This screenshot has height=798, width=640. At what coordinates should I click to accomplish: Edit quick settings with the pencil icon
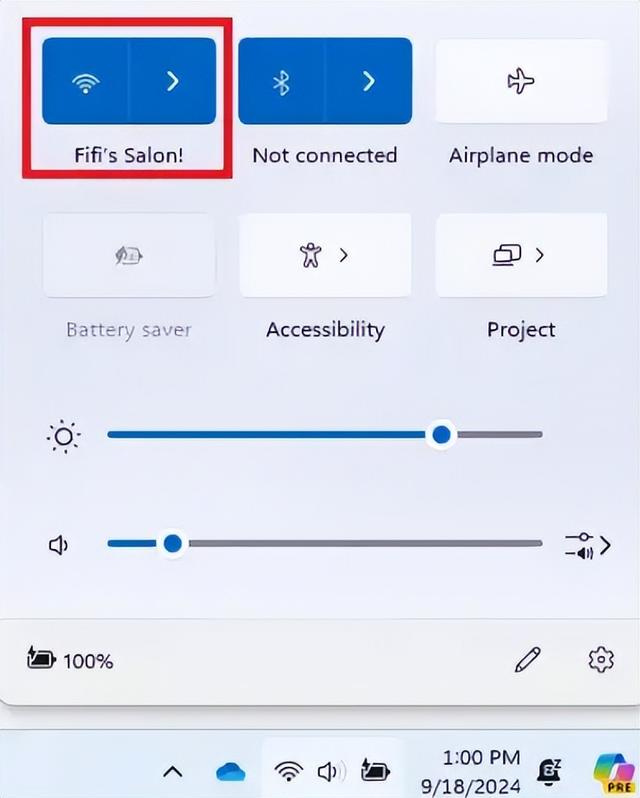point(528,660)
